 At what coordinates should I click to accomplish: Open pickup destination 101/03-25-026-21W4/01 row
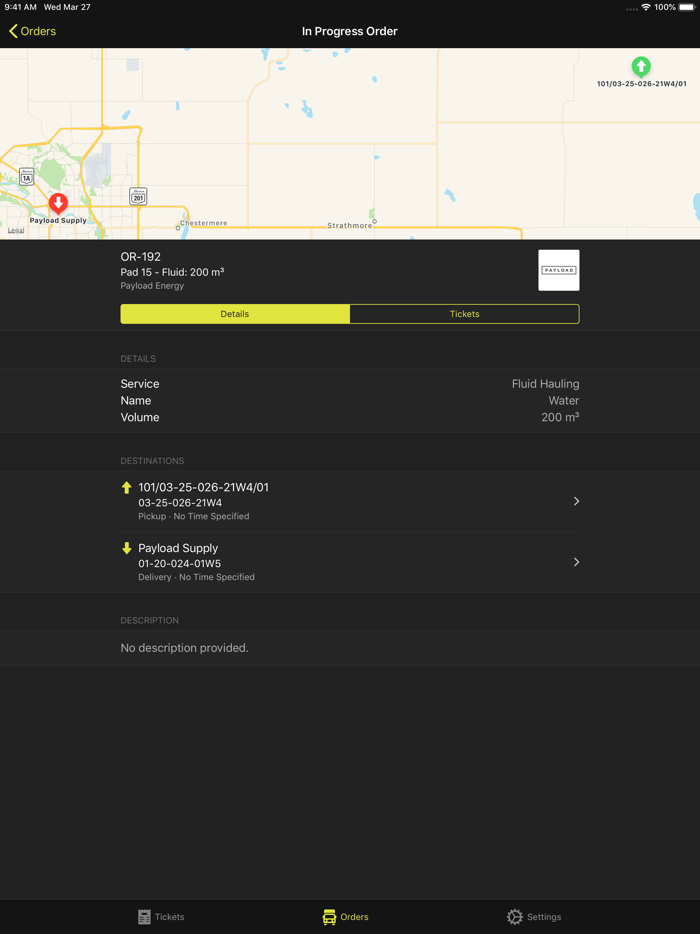click(x=350, y=501)
